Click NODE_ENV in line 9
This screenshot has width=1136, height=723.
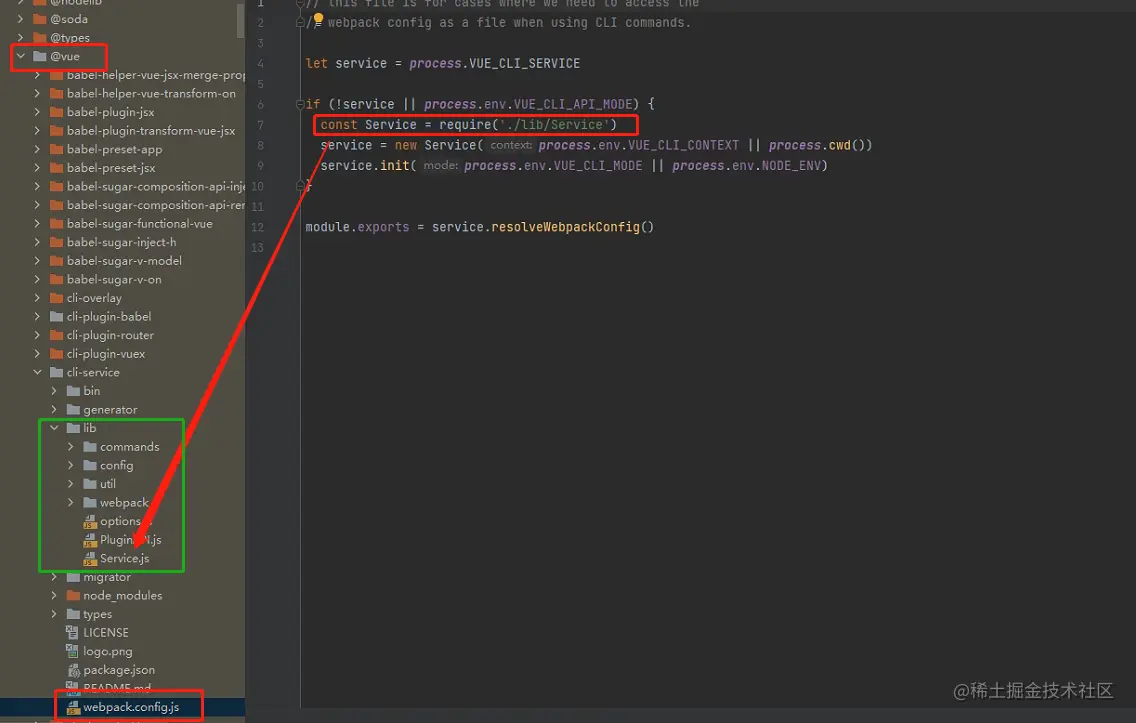click(x=790, y=166)
